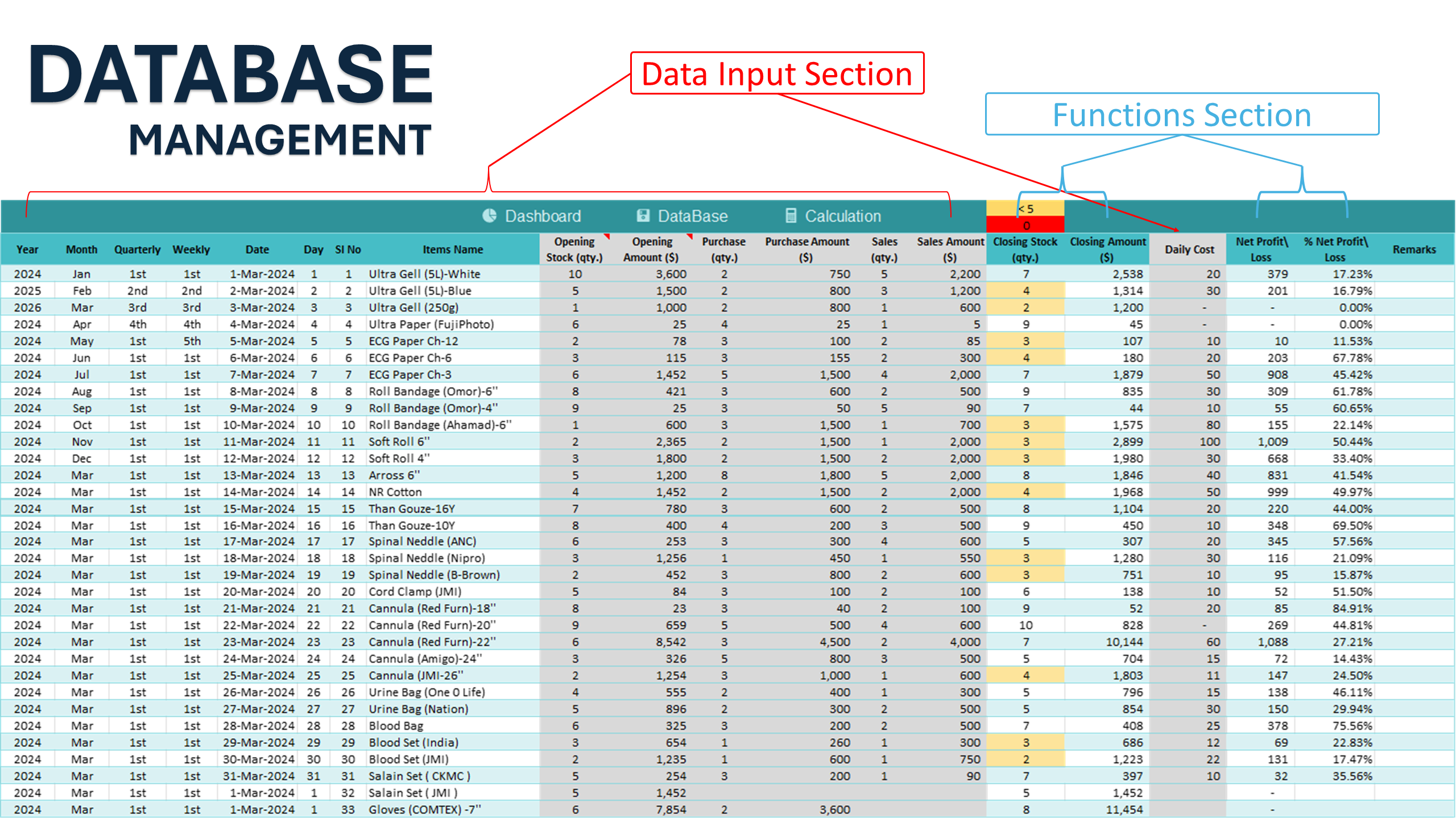This screenshot has width=1456, height=819.
Task: Click the weekly '5th' cell in May row
Action: point(191,341)
